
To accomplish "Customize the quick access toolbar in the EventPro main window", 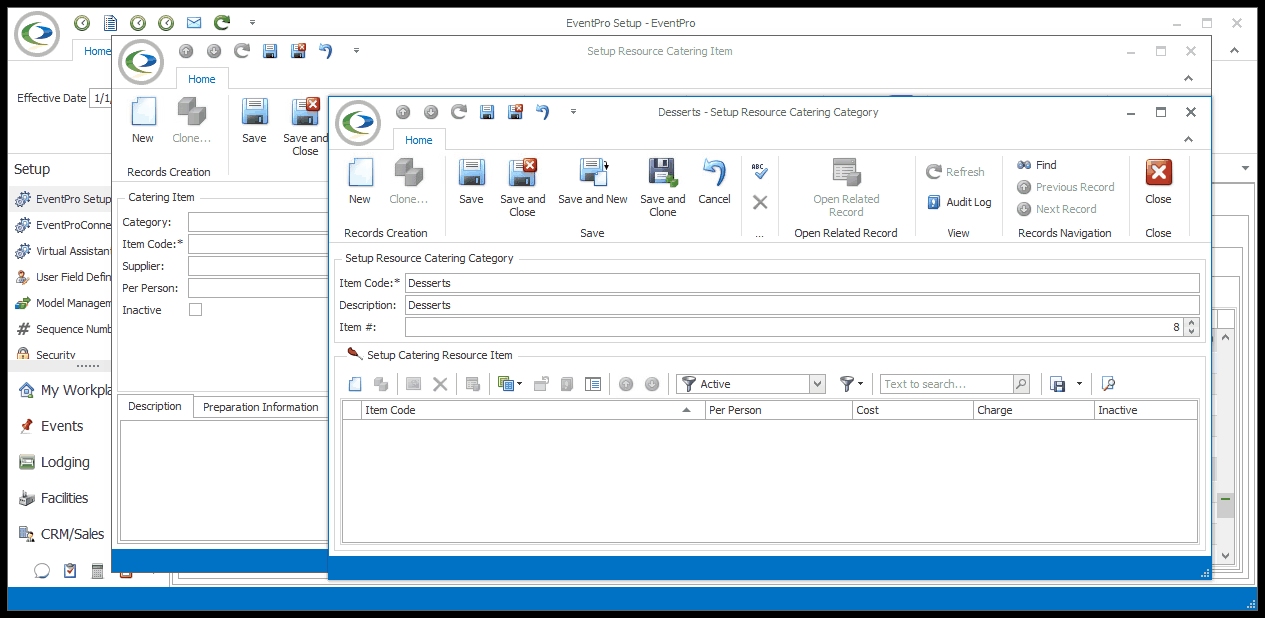I will 252,22.
